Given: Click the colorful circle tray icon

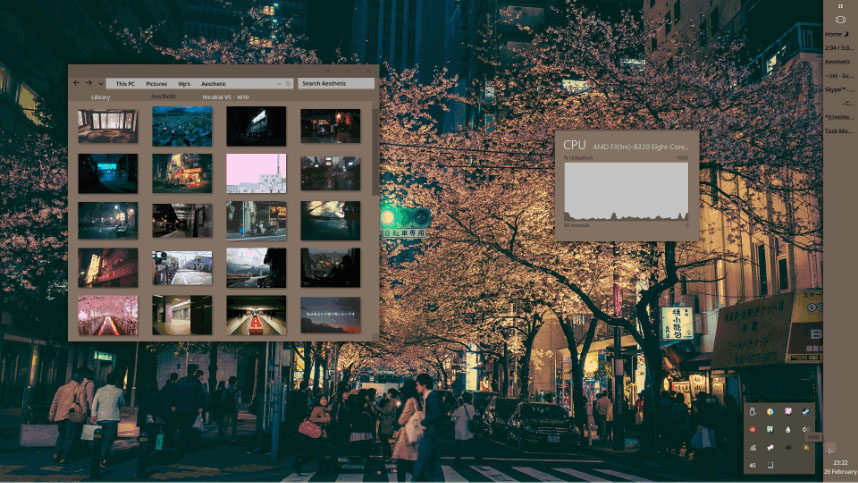Looking at the screenshot, I should 770,411.
